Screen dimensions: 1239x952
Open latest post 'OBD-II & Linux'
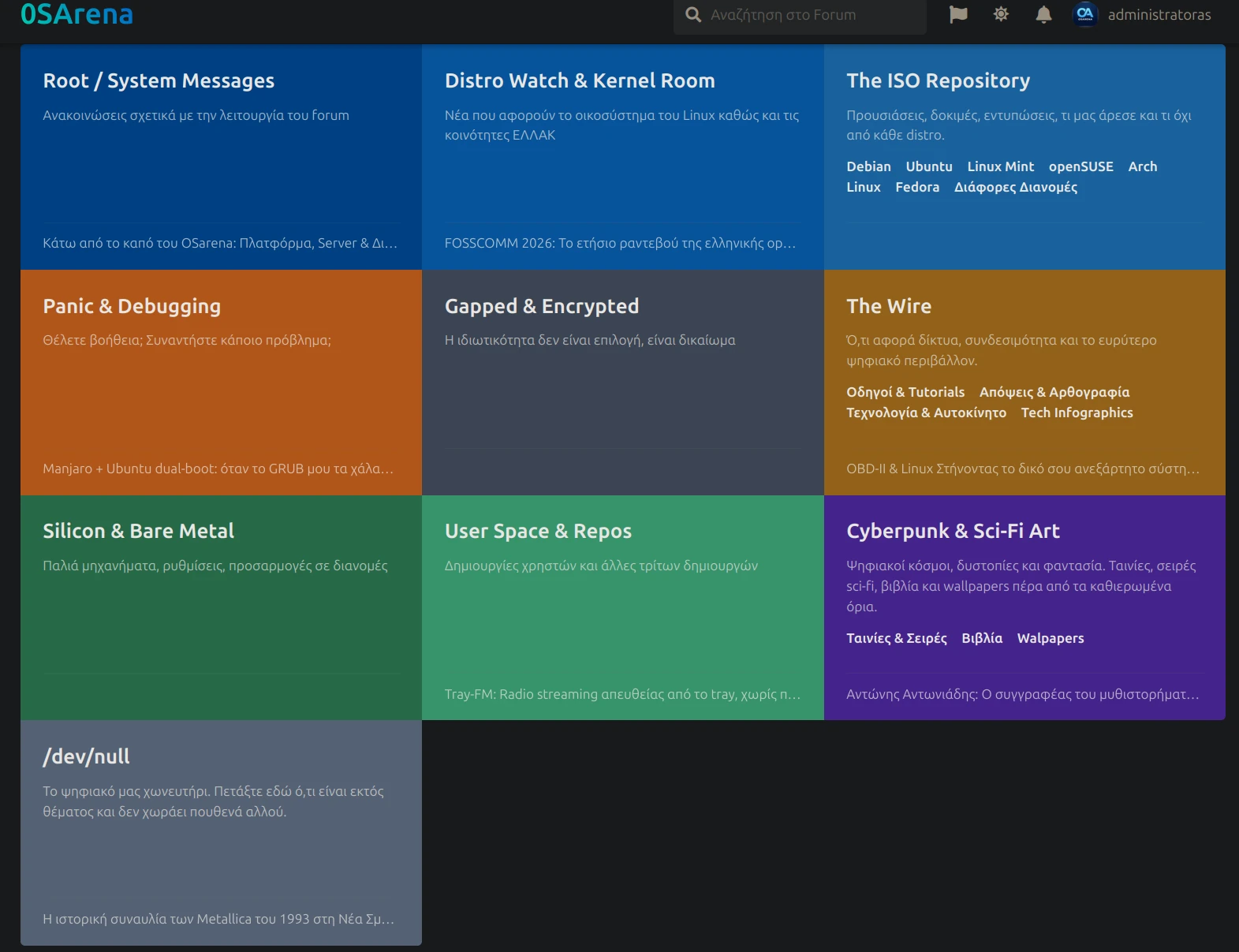1023,469
